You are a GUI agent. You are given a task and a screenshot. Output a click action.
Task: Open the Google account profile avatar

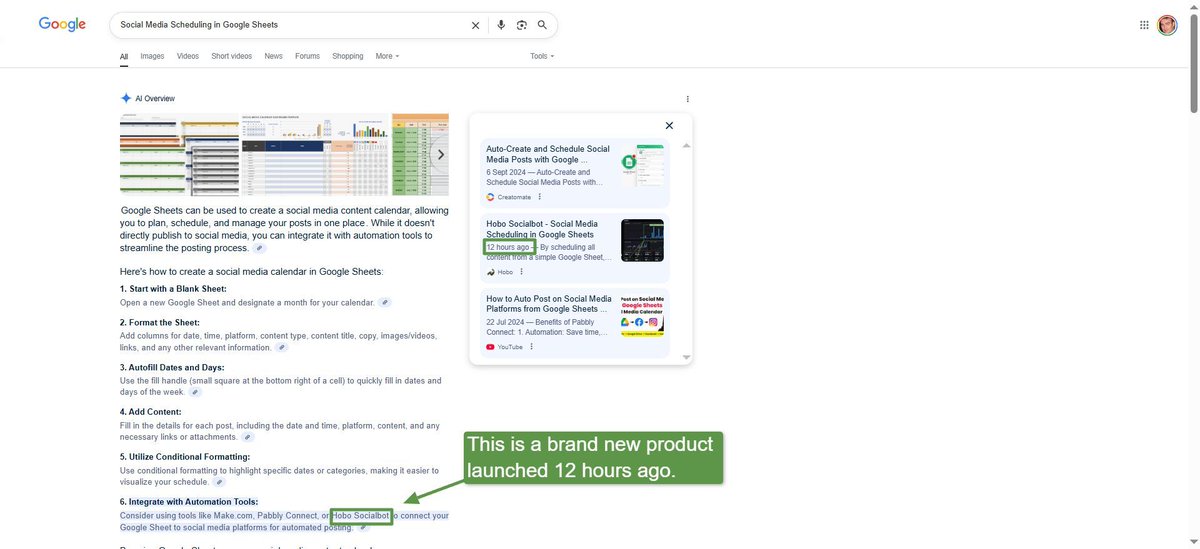pyautogui.click(x=1167, y=25)
